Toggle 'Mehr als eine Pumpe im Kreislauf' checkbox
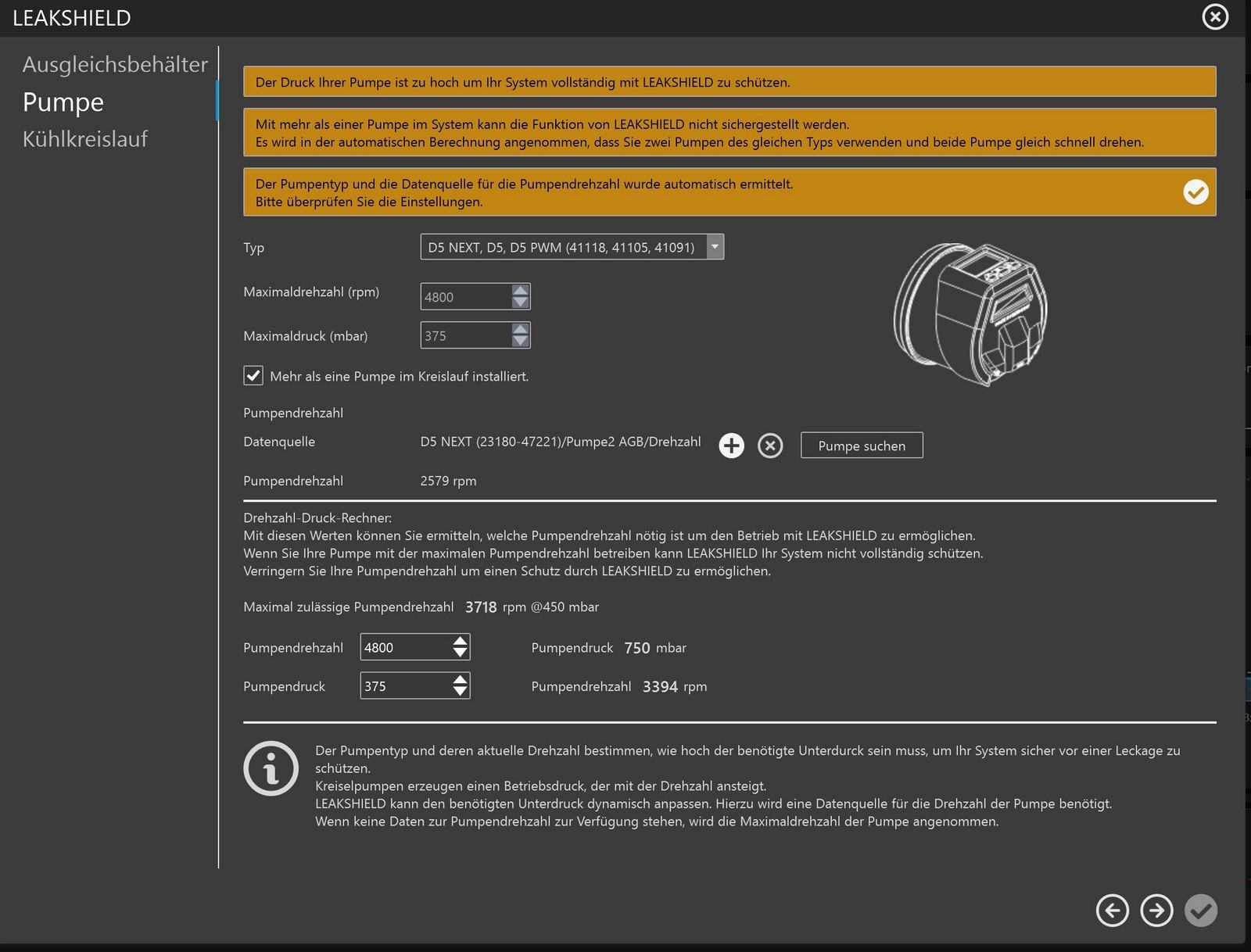Viewport: 1251px width, 952px height. pyautogui.click(x=253, y=376)
